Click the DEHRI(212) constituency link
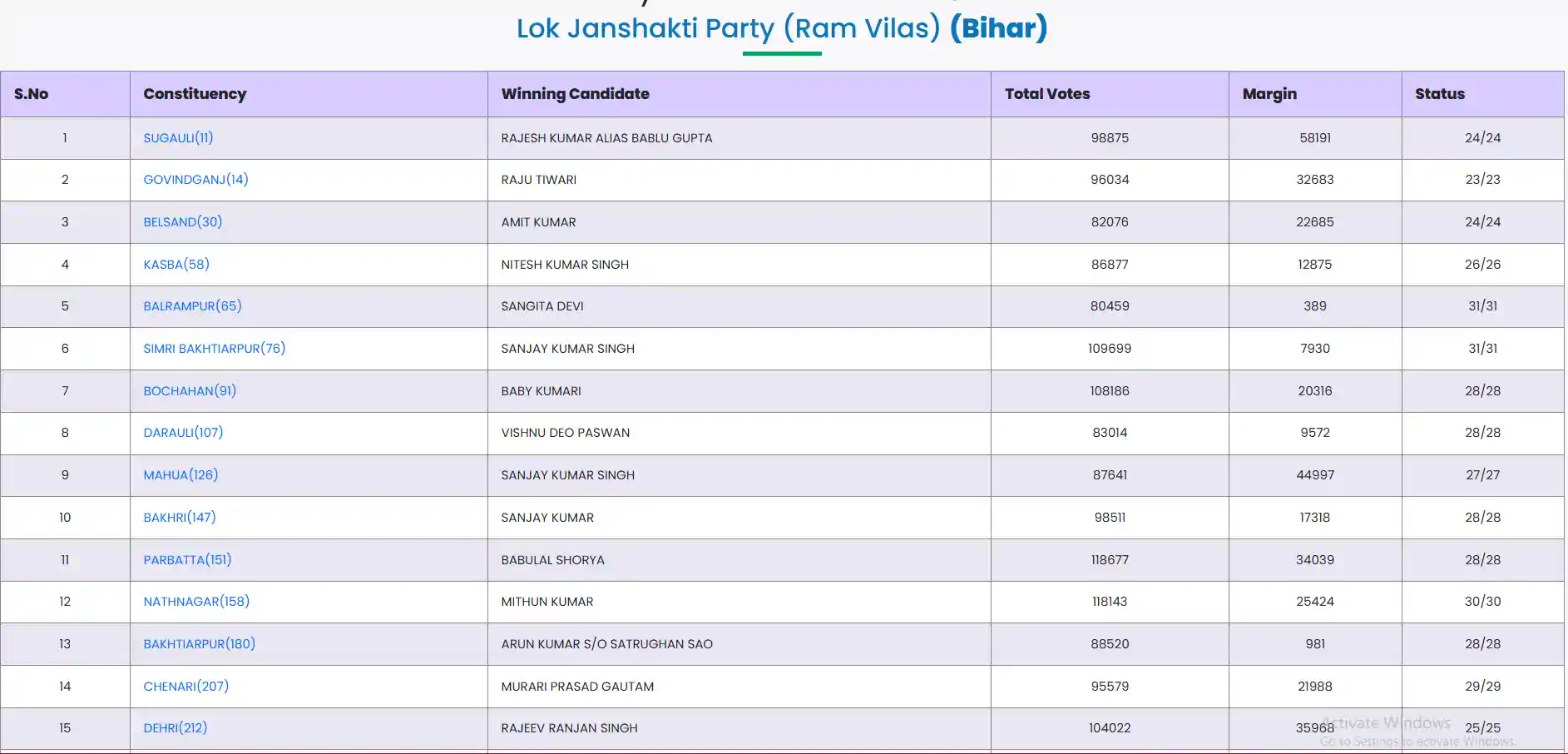 (175, 728)
